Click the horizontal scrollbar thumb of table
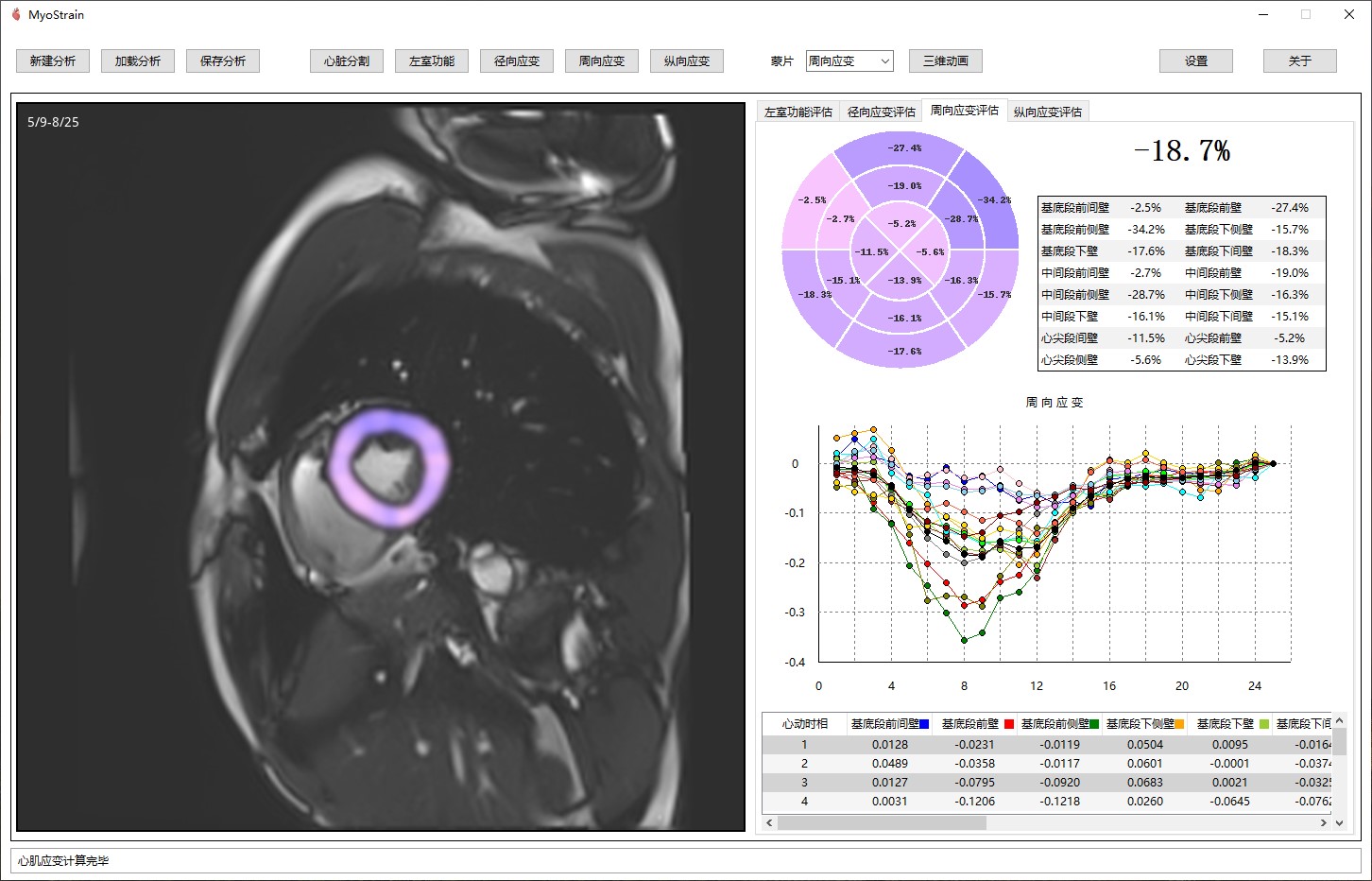 [882, 823]
